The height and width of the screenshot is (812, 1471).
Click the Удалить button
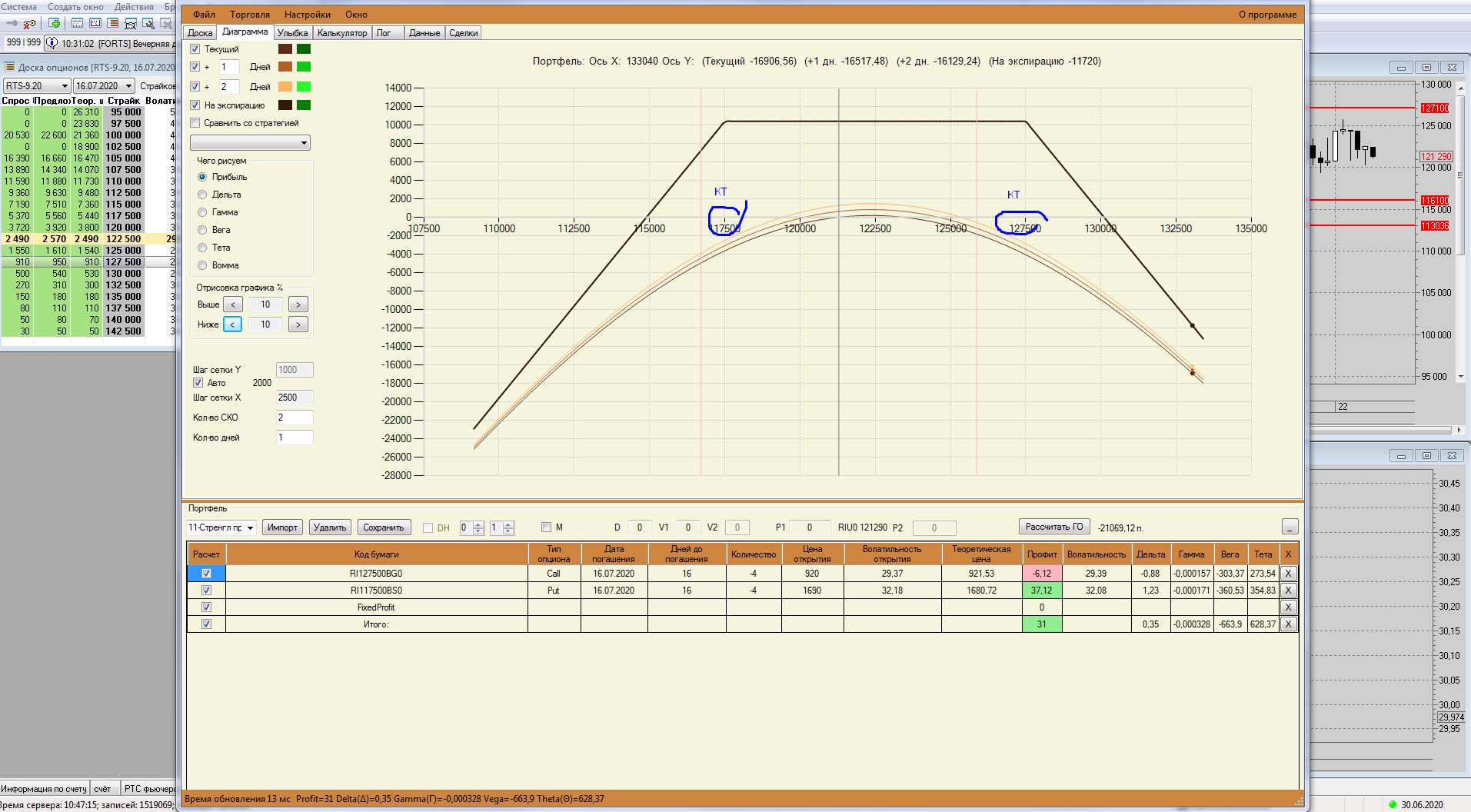click(x=330, y=527)
